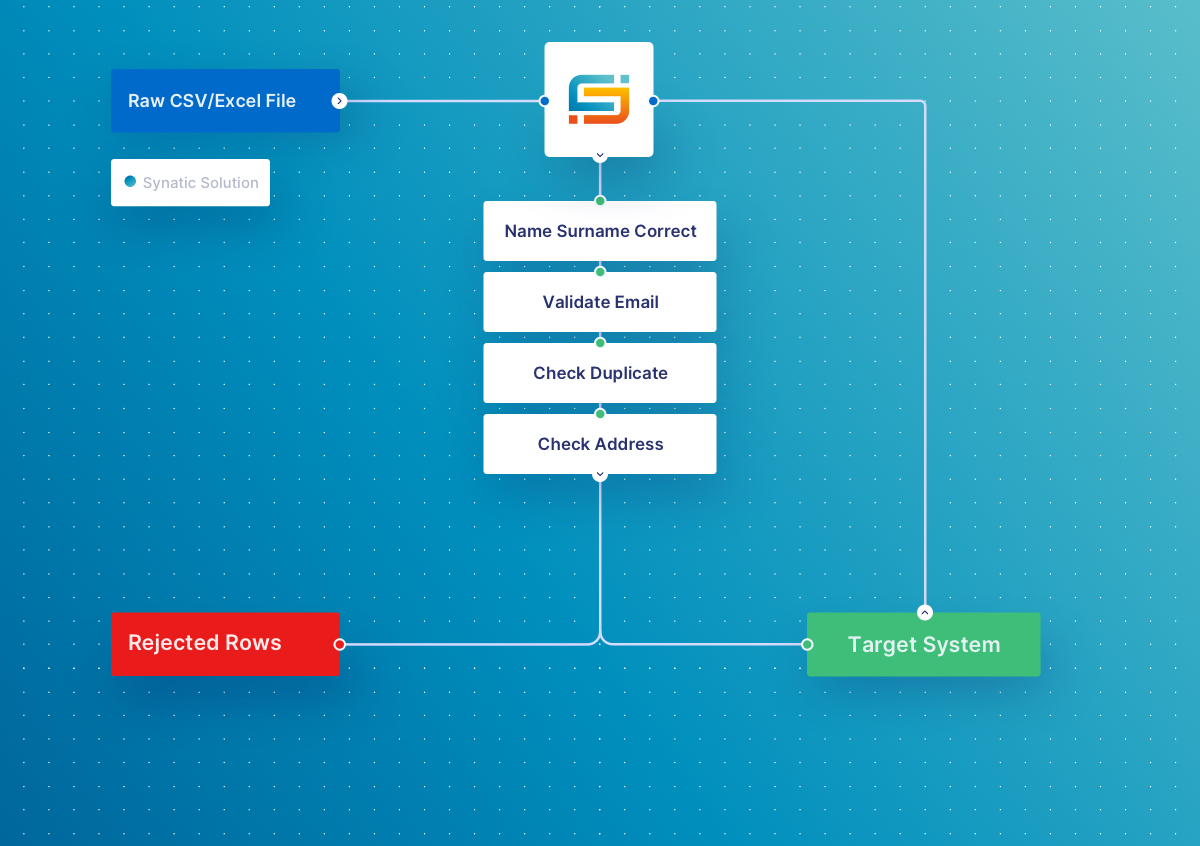Viewport: 1200px width, 846px height.
Task: Click the blue dot left of Synatic logo
Action: pos(544,101)
